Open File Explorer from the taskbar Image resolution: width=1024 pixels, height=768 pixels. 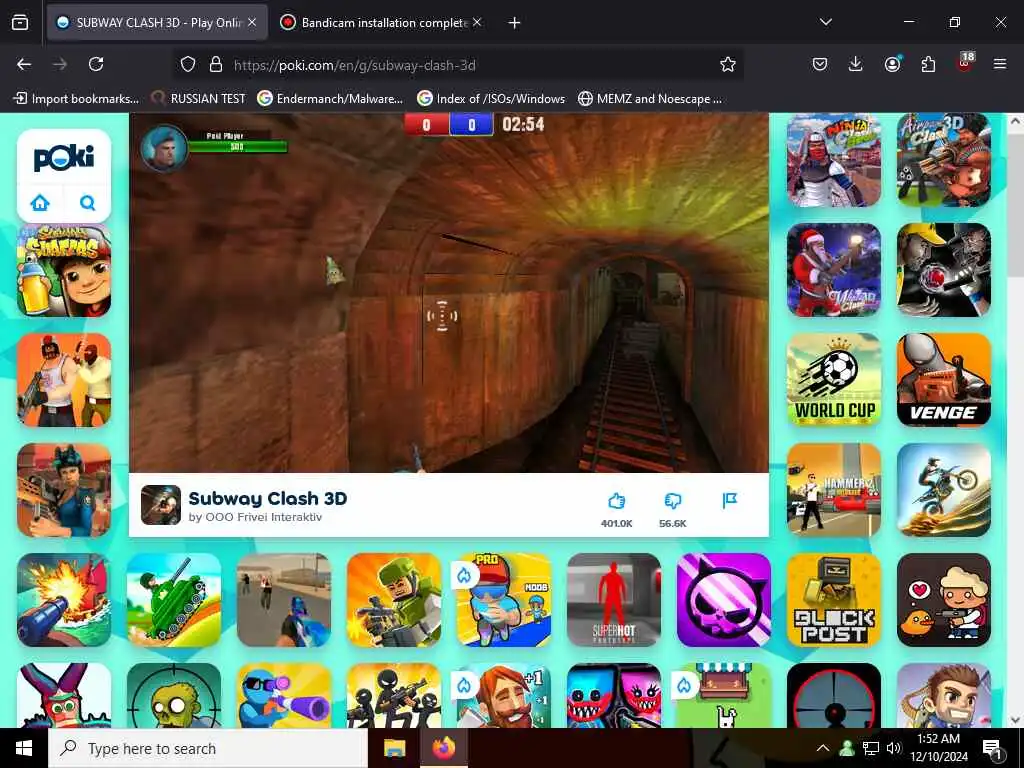(394, 748)
